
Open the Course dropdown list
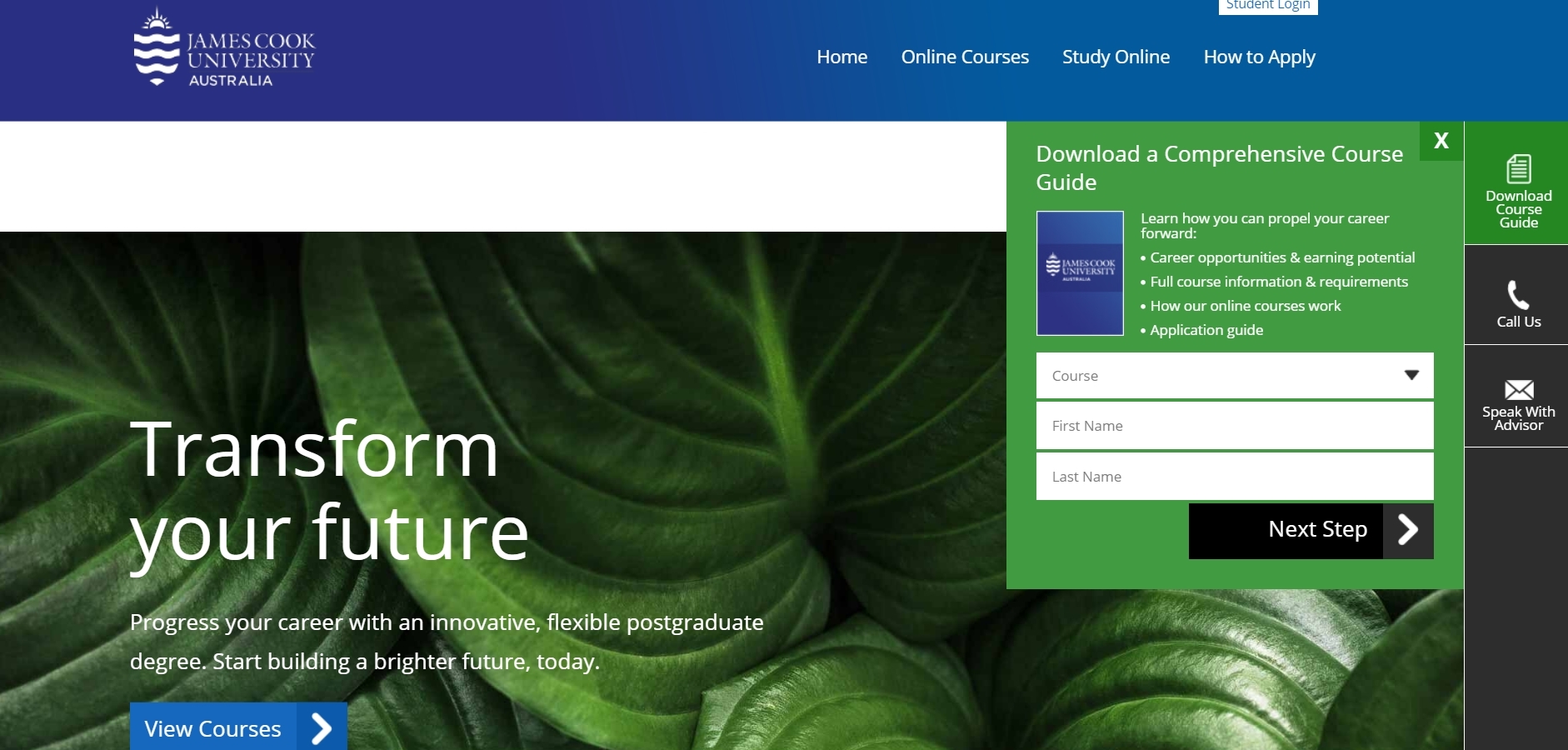1235,376
